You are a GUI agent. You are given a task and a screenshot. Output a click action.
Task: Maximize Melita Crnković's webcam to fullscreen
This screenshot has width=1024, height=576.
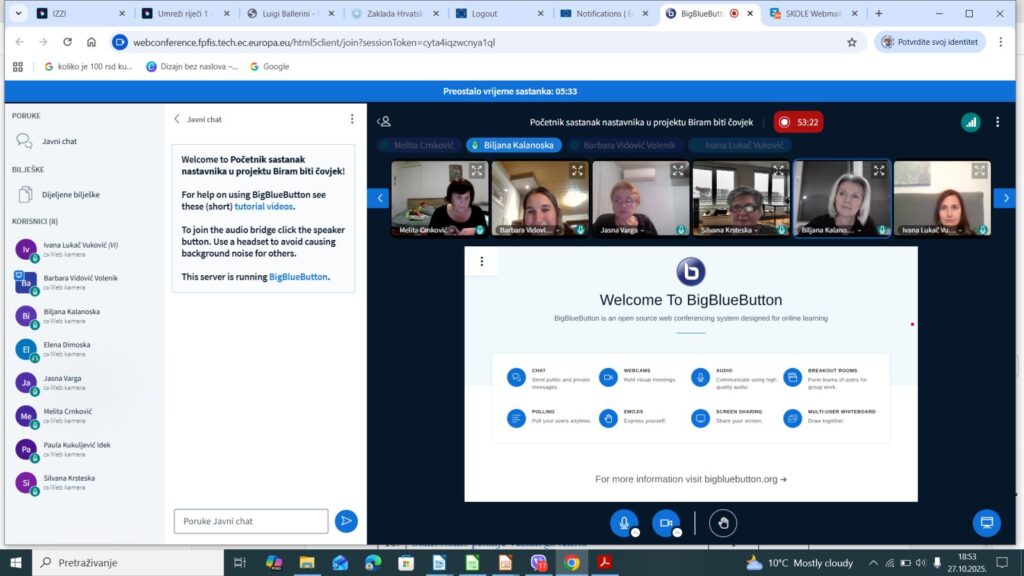tap(477, 171)
